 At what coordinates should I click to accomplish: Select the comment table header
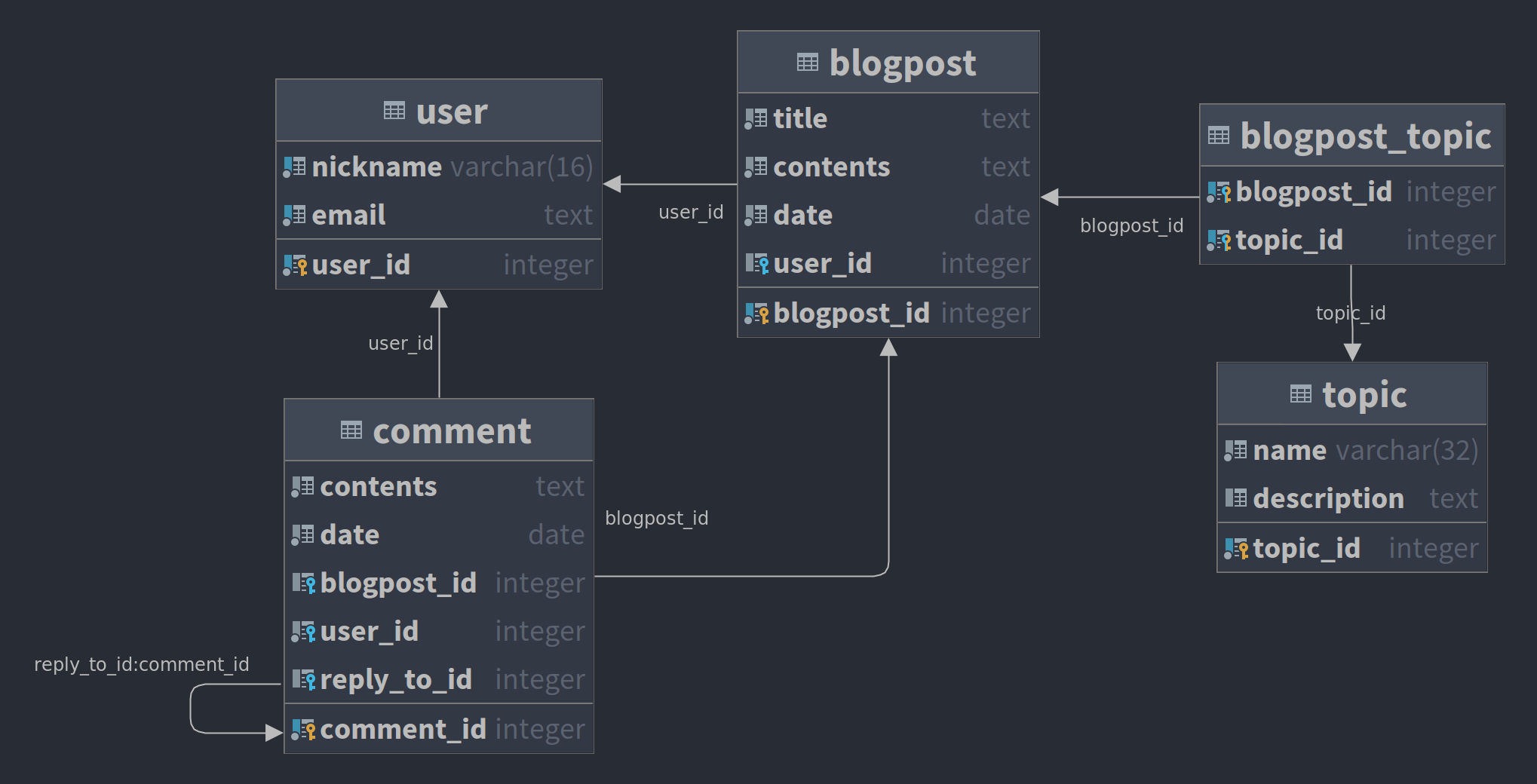438,430
